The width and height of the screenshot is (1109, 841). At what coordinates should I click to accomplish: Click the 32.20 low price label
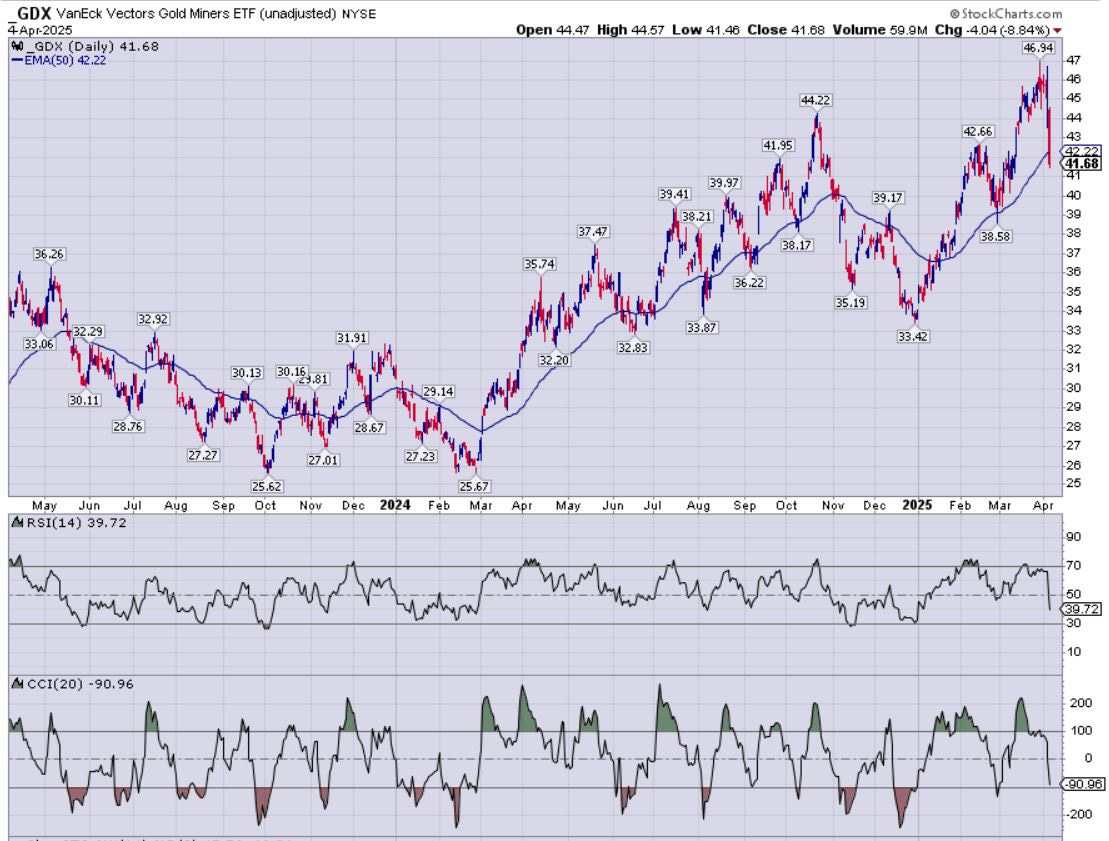(553, 360)
